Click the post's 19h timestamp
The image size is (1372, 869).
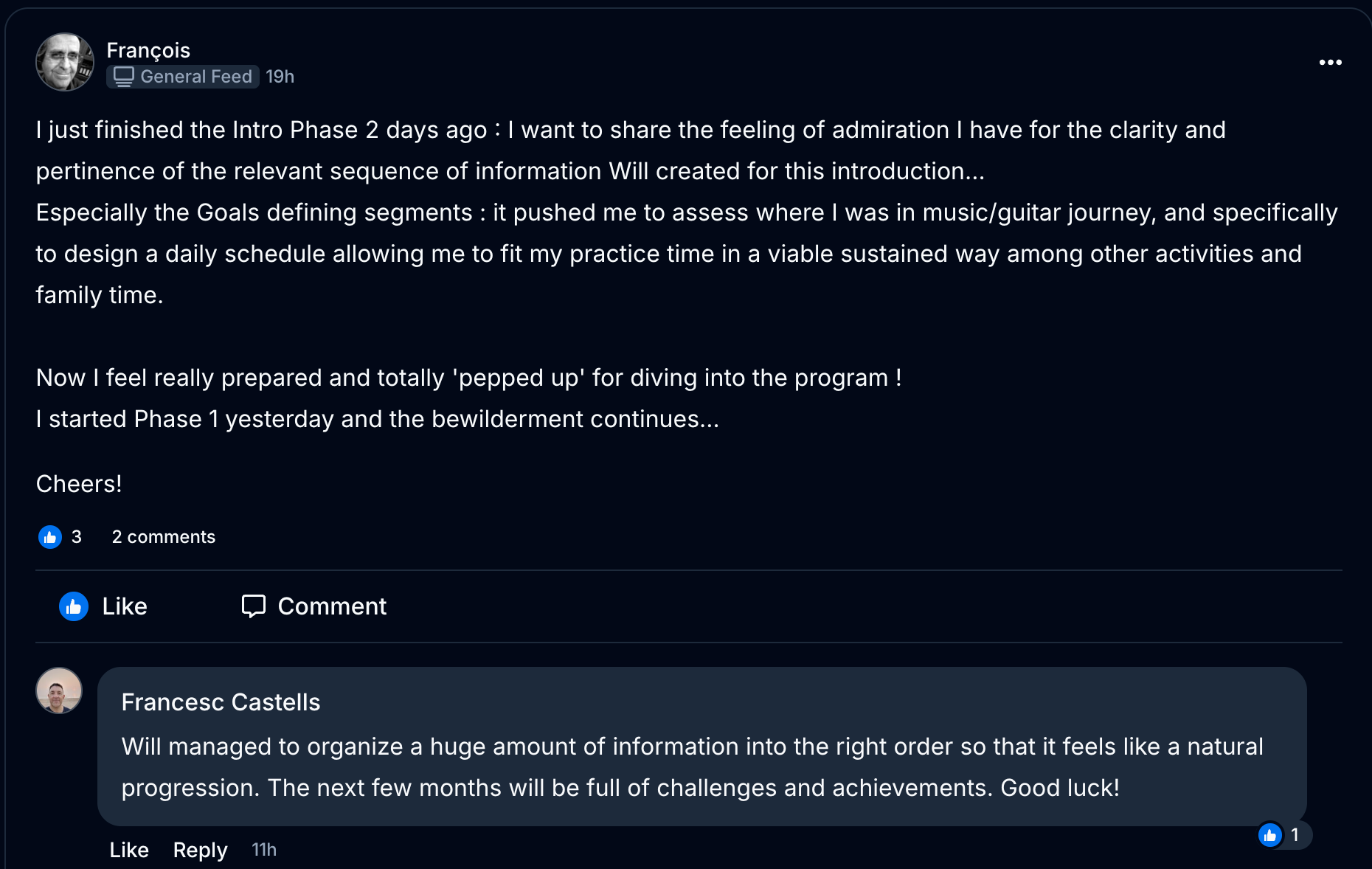tap(280, 77)
